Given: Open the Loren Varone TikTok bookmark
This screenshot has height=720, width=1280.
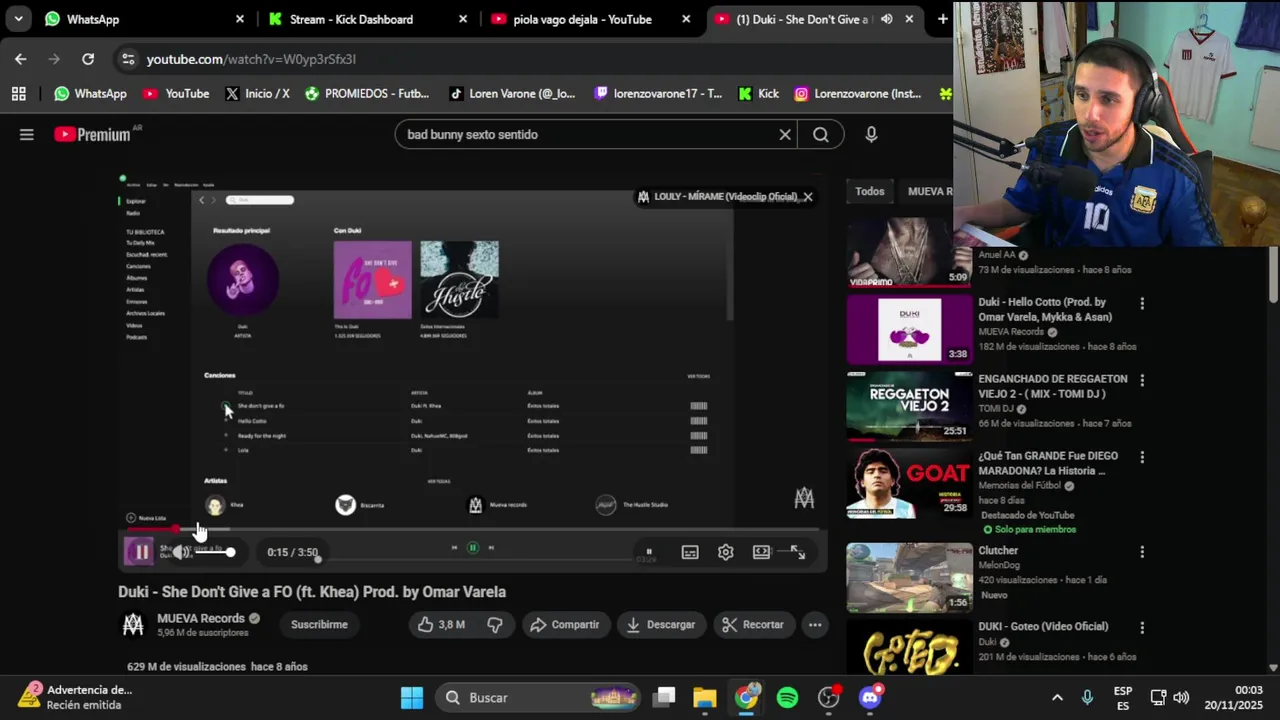Looking at the screenshot, I should coord(512,93).
